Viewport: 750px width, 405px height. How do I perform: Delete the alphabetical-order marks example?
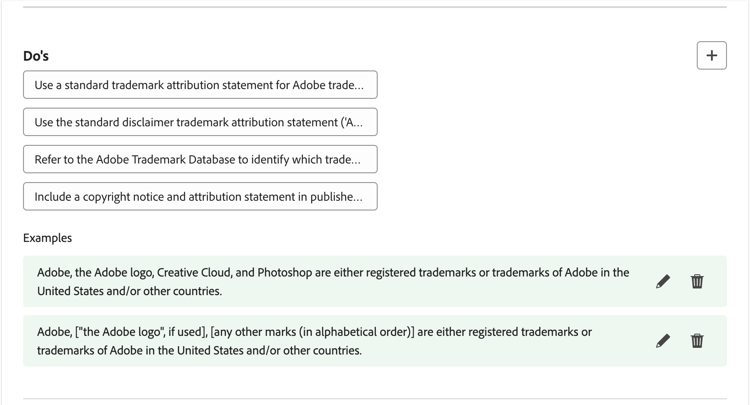[697, 341]
